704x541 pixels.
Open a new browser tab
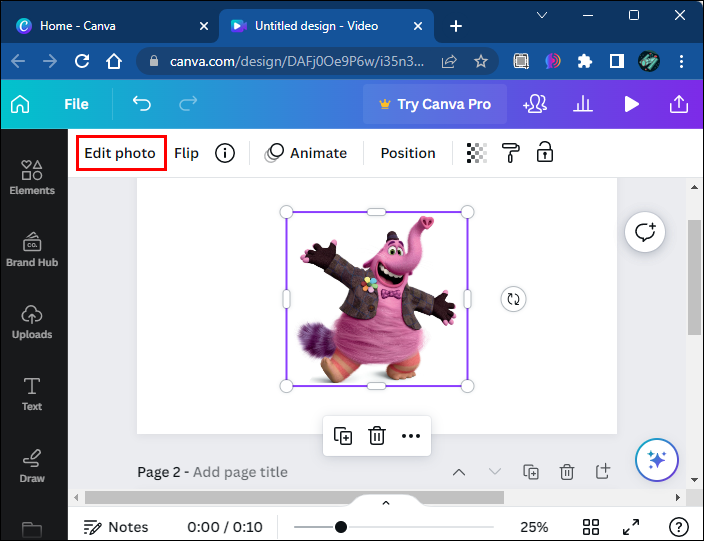[x=456, y=26]
